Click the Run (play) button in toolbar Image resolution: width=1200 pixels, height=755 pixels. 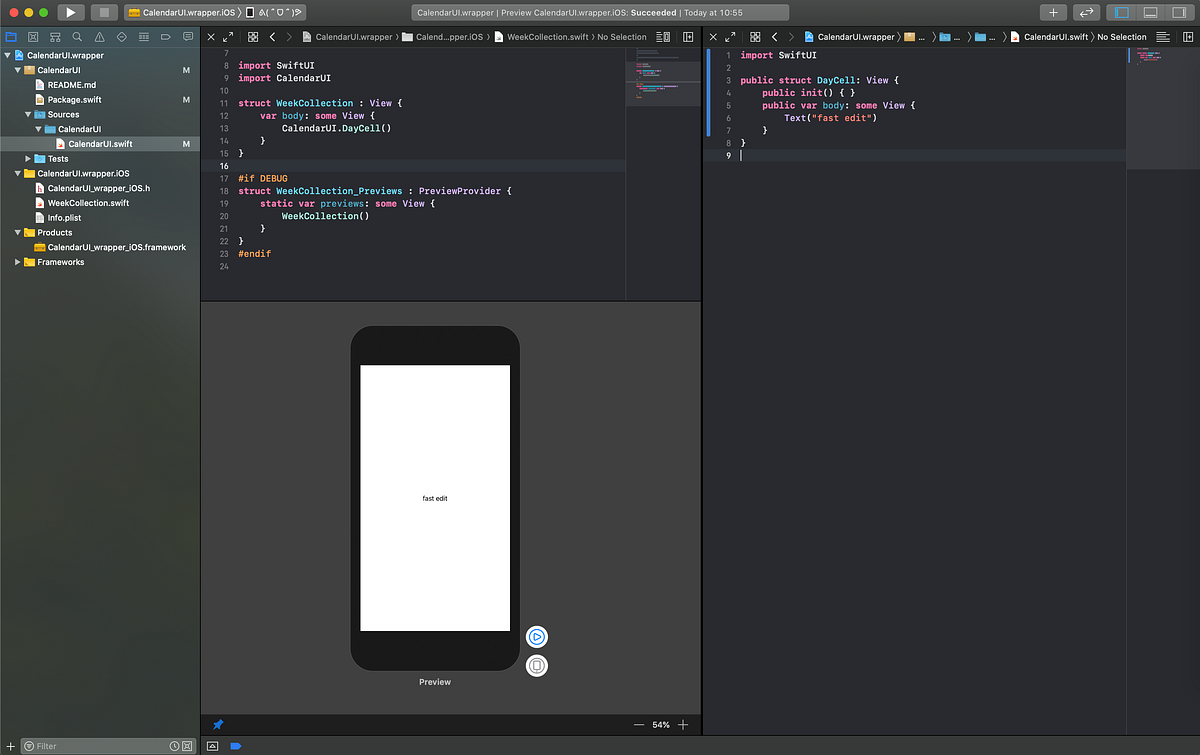tap(70, 12)
